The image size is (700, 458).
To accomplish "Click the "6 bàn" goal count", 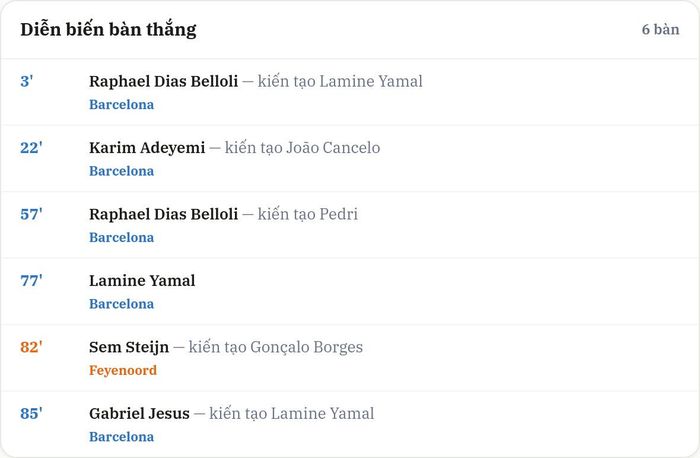I will click(661, 29).
